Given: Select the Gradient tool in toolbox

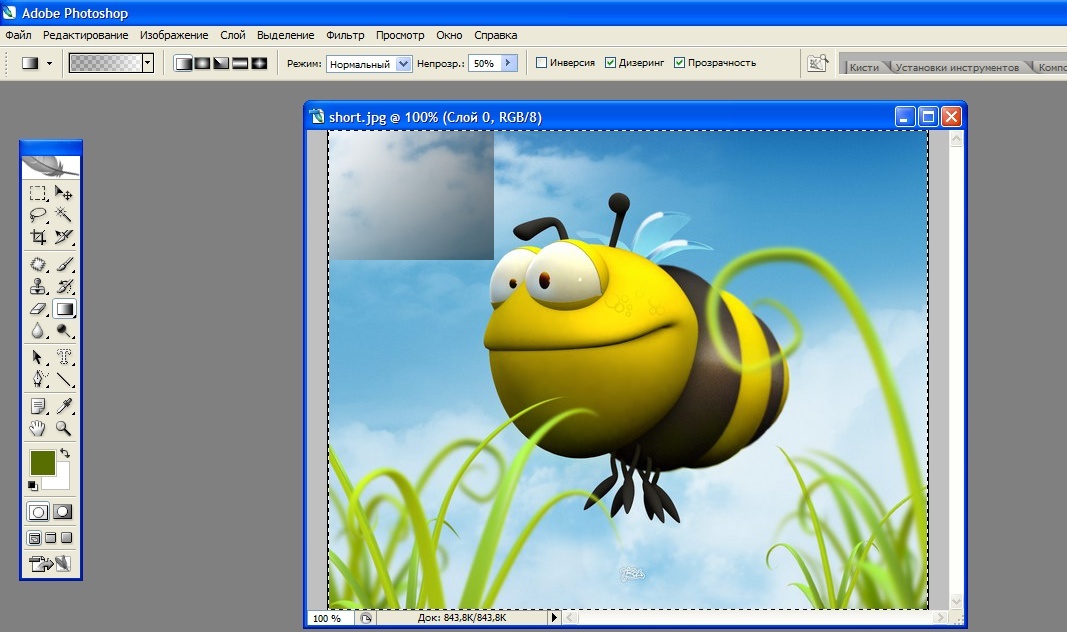Looking at the screenshot, I should click(64, 309).
